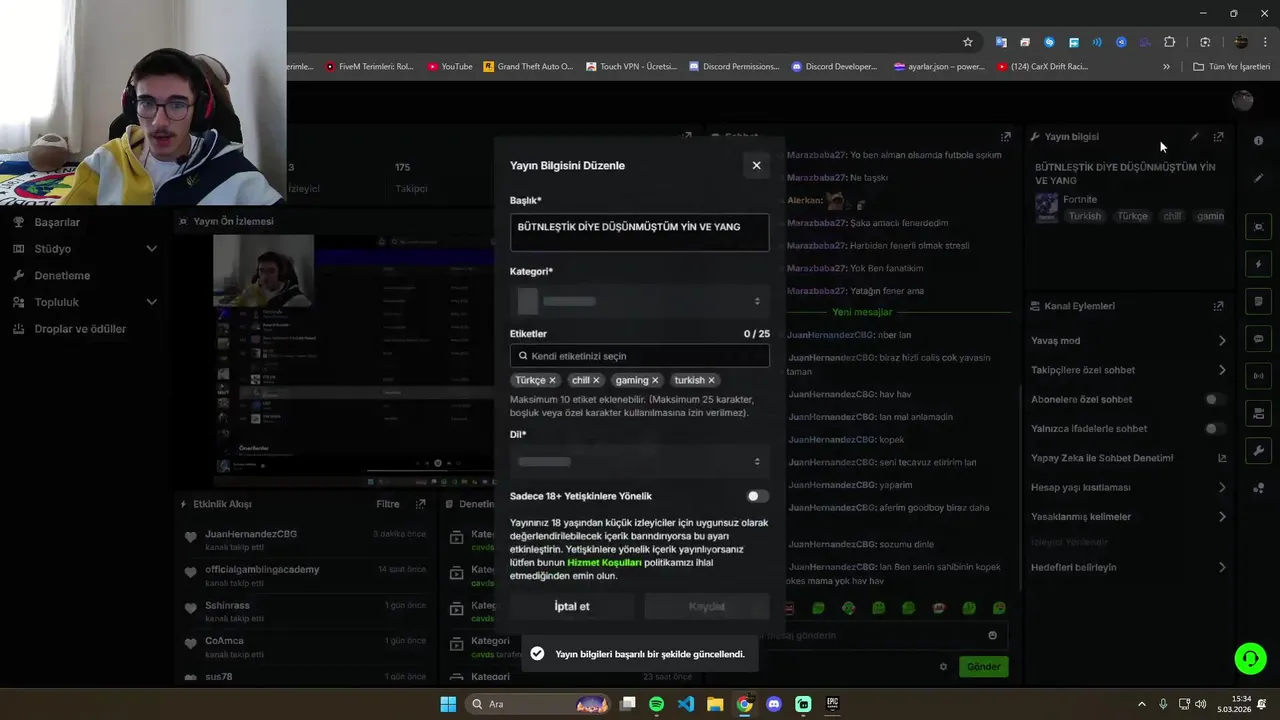This screenshot has width=1280, height=720.
Task: Click the wrench toolbar icon
Action: tap(1258, 451)
